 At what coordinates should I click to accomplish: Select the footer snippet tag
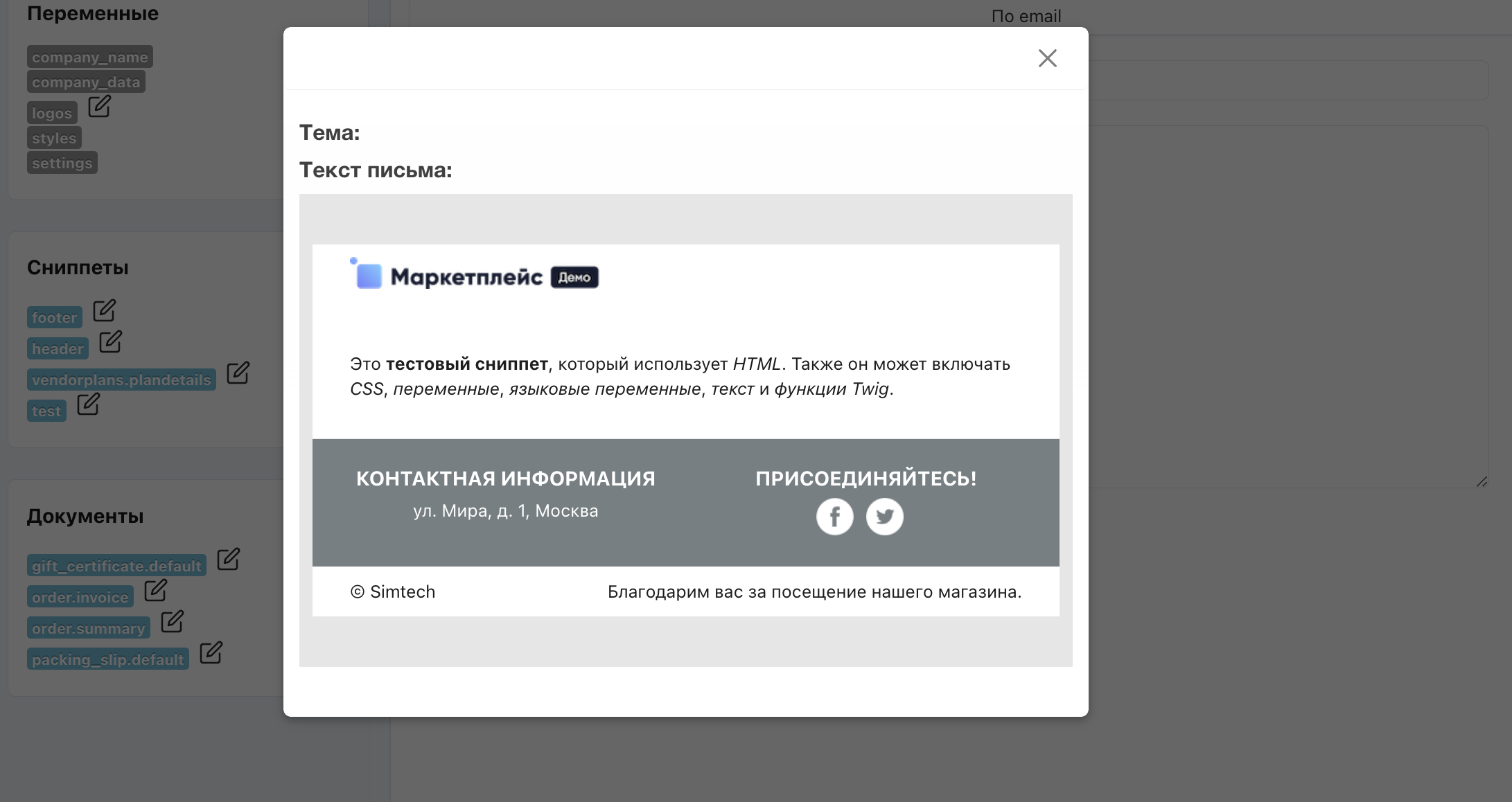click(x=54, y=317)
